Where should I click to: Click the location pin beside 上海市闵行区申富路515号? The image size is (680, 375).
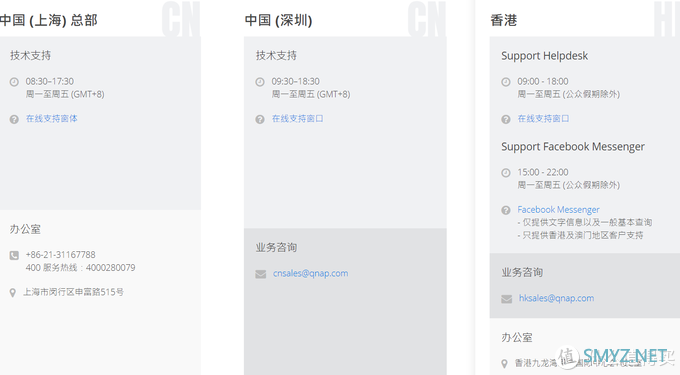[x=13, y=293]
